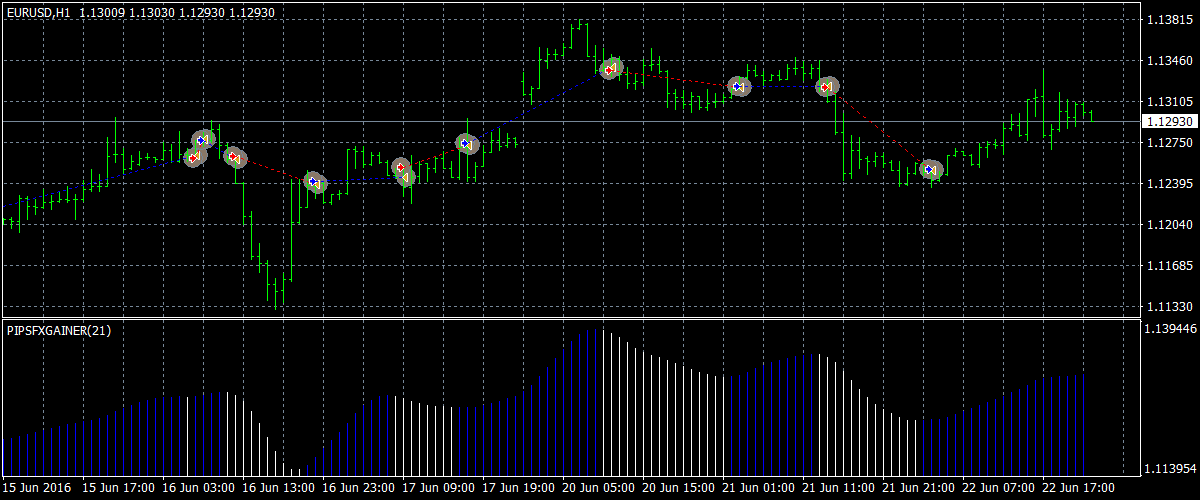
Task: Click the 21 Jun 21:00 time label
Action: (918, 488)
